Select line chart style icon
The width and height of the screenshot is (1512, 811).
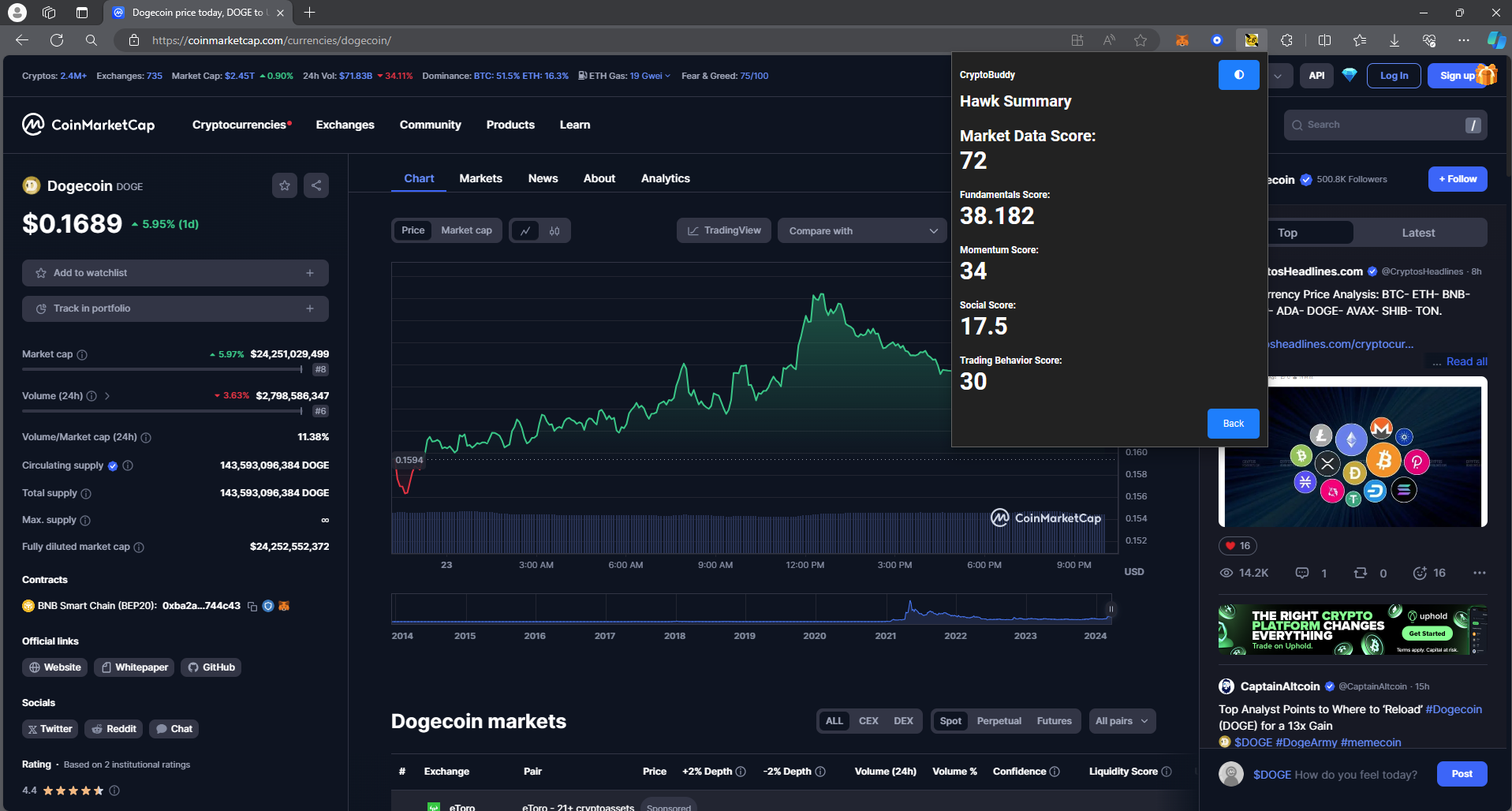[525, 231]
